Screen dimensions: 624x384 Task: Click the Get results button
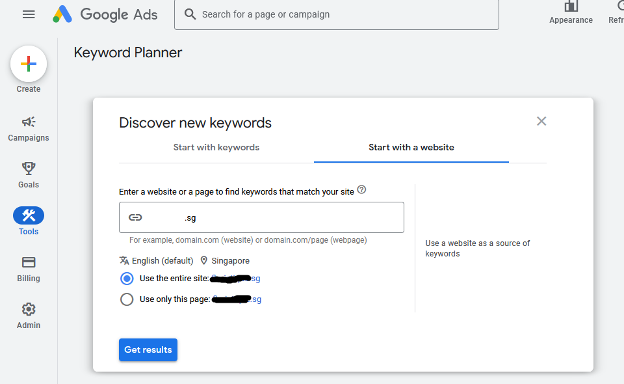click(148, 350)
